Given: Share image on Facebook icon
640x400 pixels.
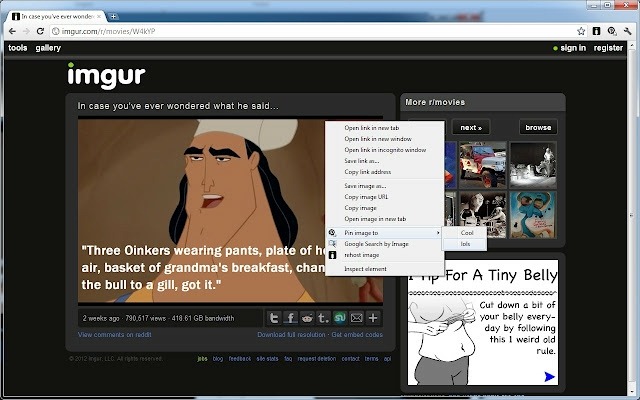Looking at the screenshot, I should [x=291, y=318].
